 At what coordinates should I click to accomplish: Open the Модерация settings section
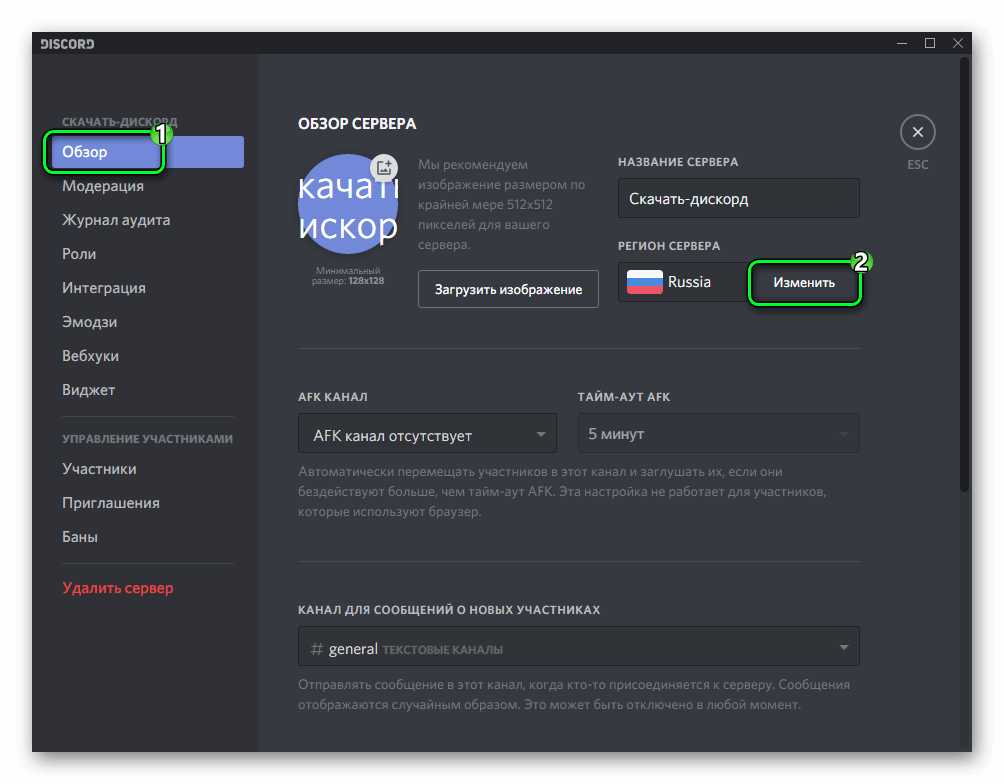pos(102,186)
